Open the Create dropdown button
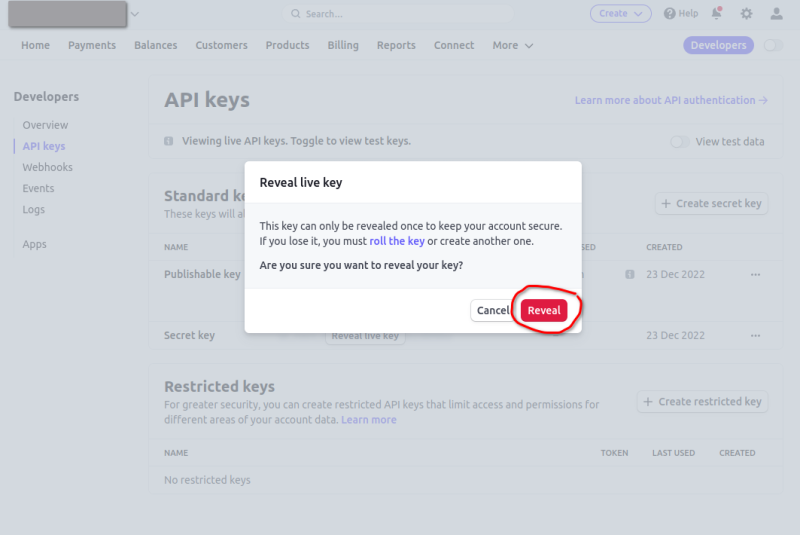Screen dimensions: 800x535 [x=620, y=14]
